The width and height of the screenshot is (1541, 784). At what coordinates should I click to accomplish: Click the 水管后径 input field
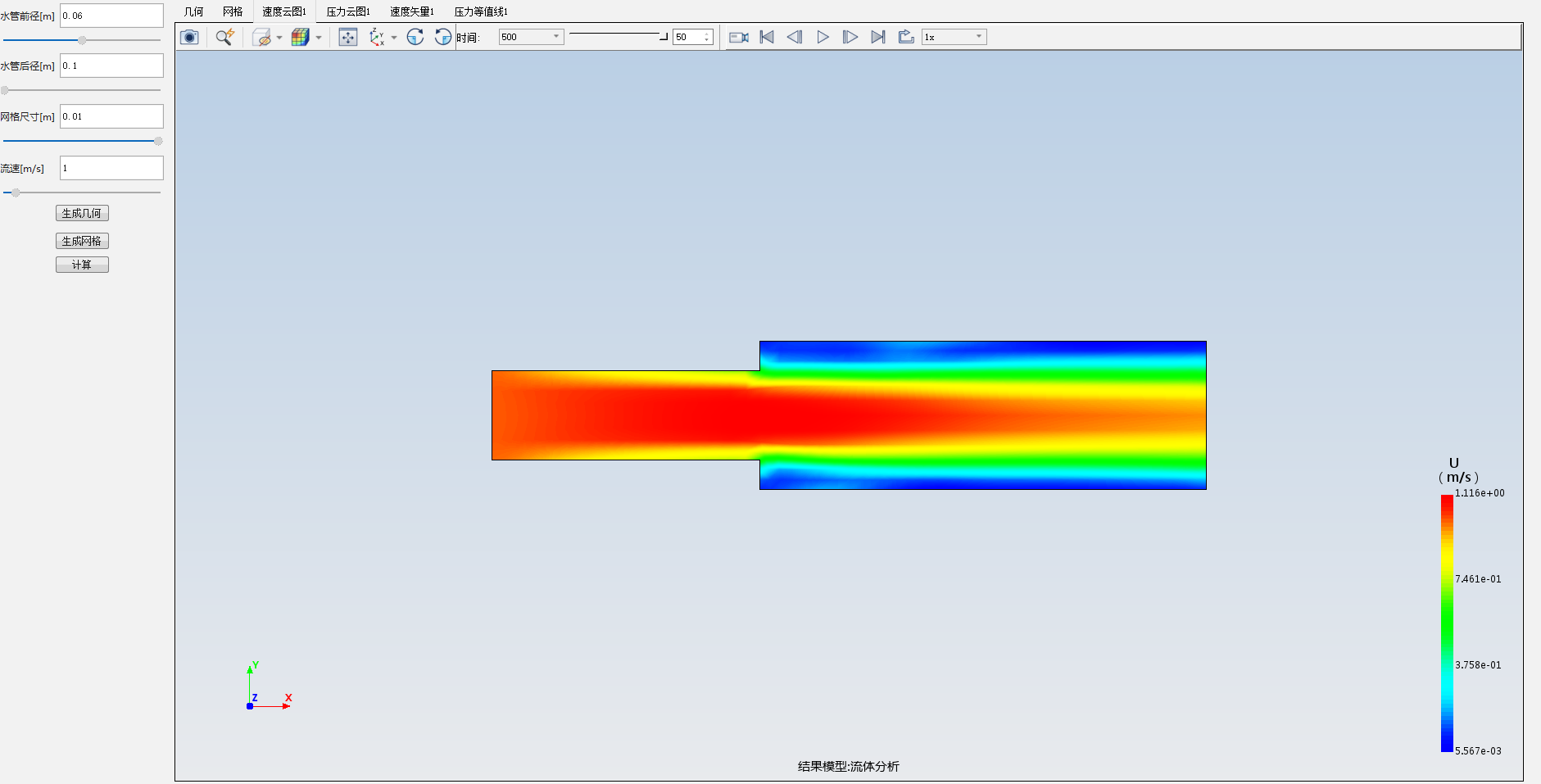point(111,66)
